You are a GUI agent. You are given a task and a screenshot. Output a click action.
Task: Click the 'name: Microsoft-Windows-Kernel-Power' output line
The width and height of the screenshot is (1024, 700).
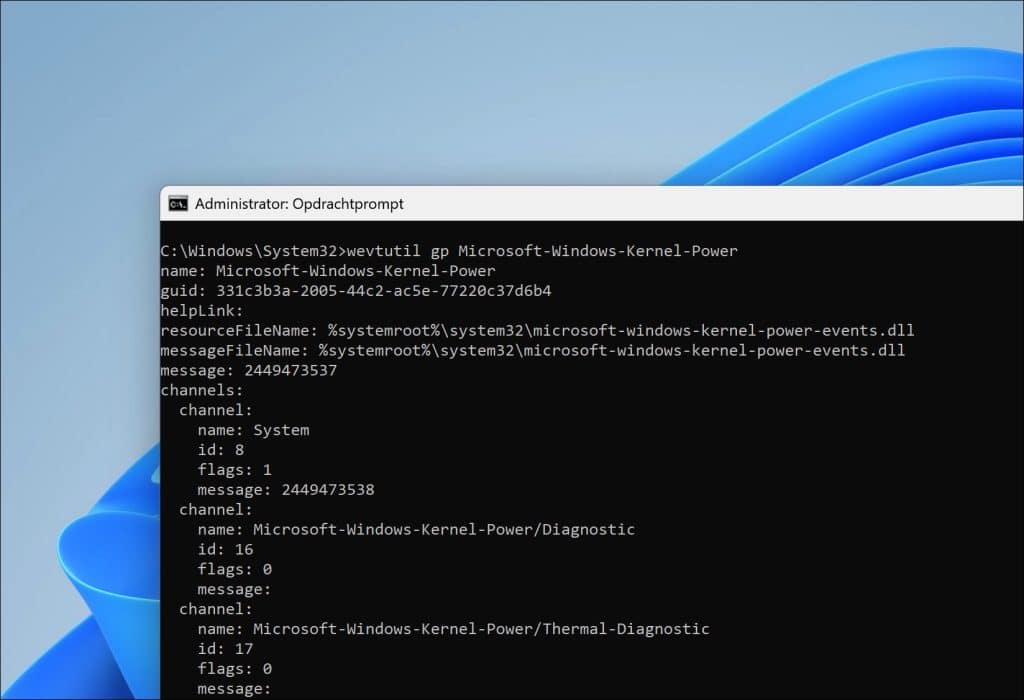(x=328, y=270)
